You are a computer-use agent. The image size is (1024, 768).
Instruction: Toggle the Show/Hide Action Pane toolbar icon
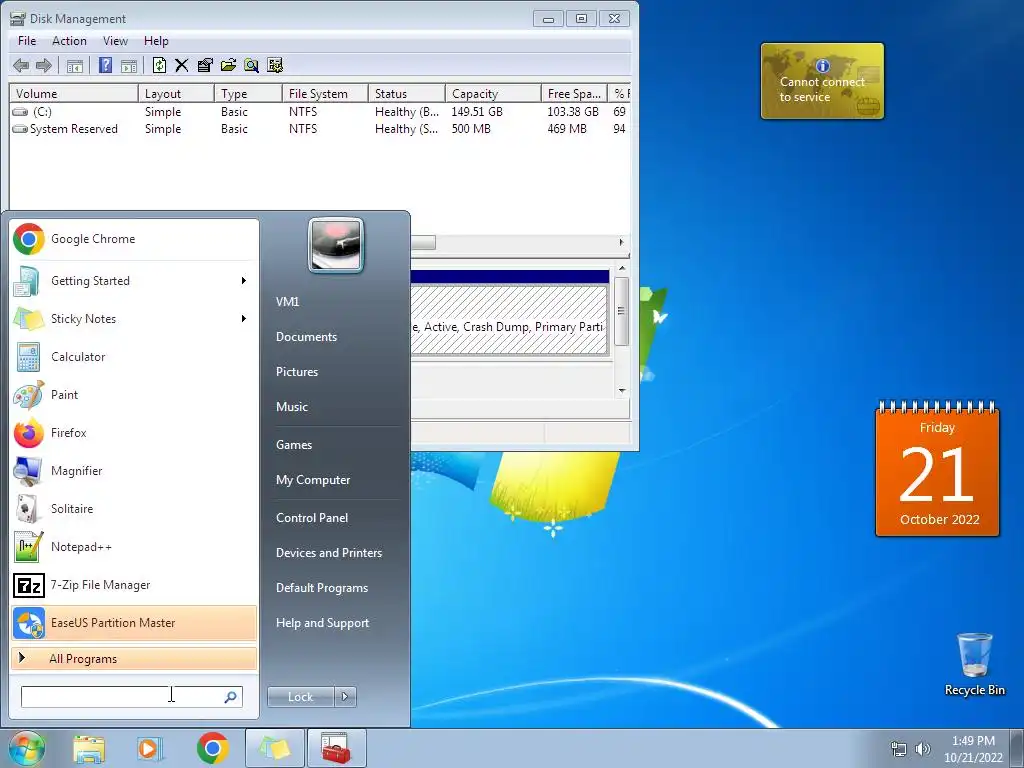129,65
